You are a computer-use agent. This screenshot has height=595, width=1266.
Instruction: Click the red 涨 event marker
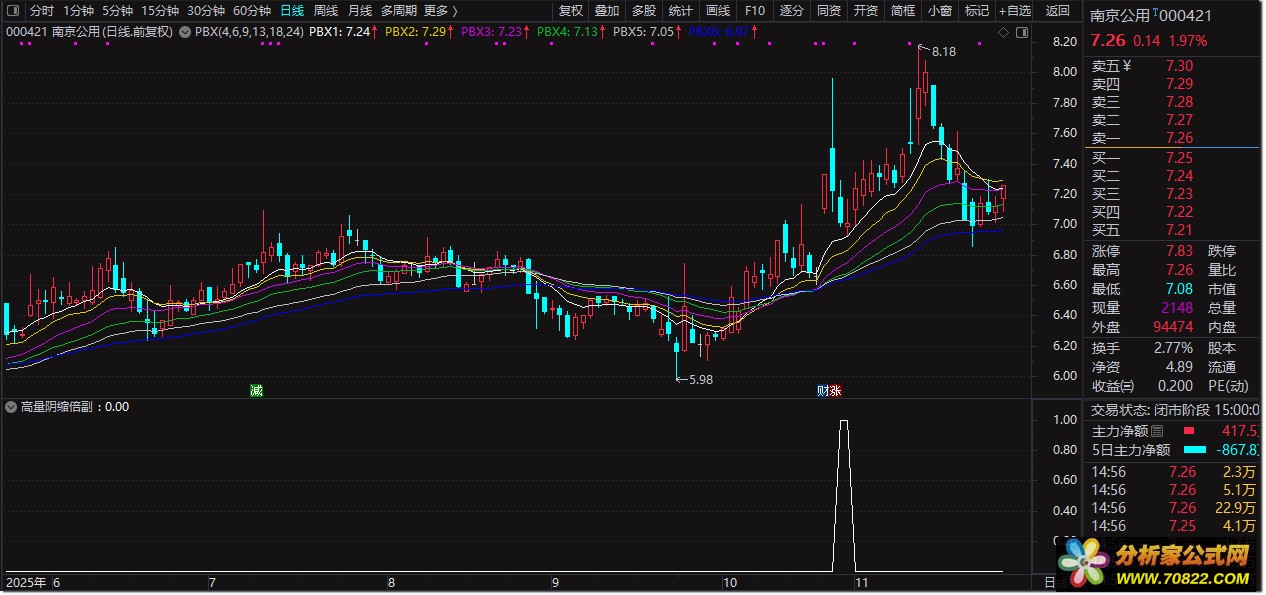click(835, 390)
